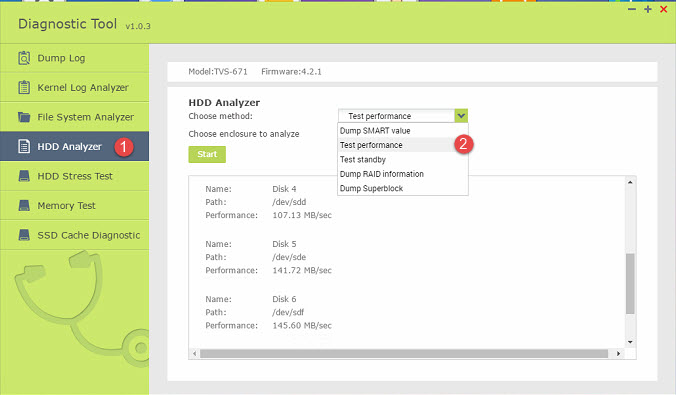Minimize the Diagnostic Tool window

pos(632,9)
